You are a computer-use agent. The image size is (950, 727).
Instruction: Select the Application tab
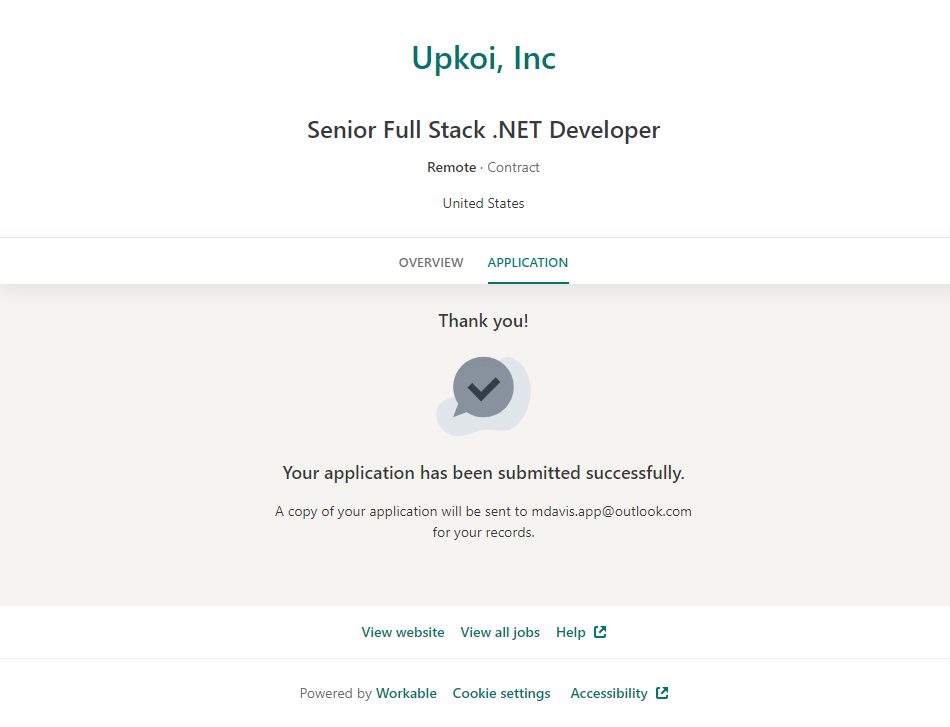(x=527, y=263)
